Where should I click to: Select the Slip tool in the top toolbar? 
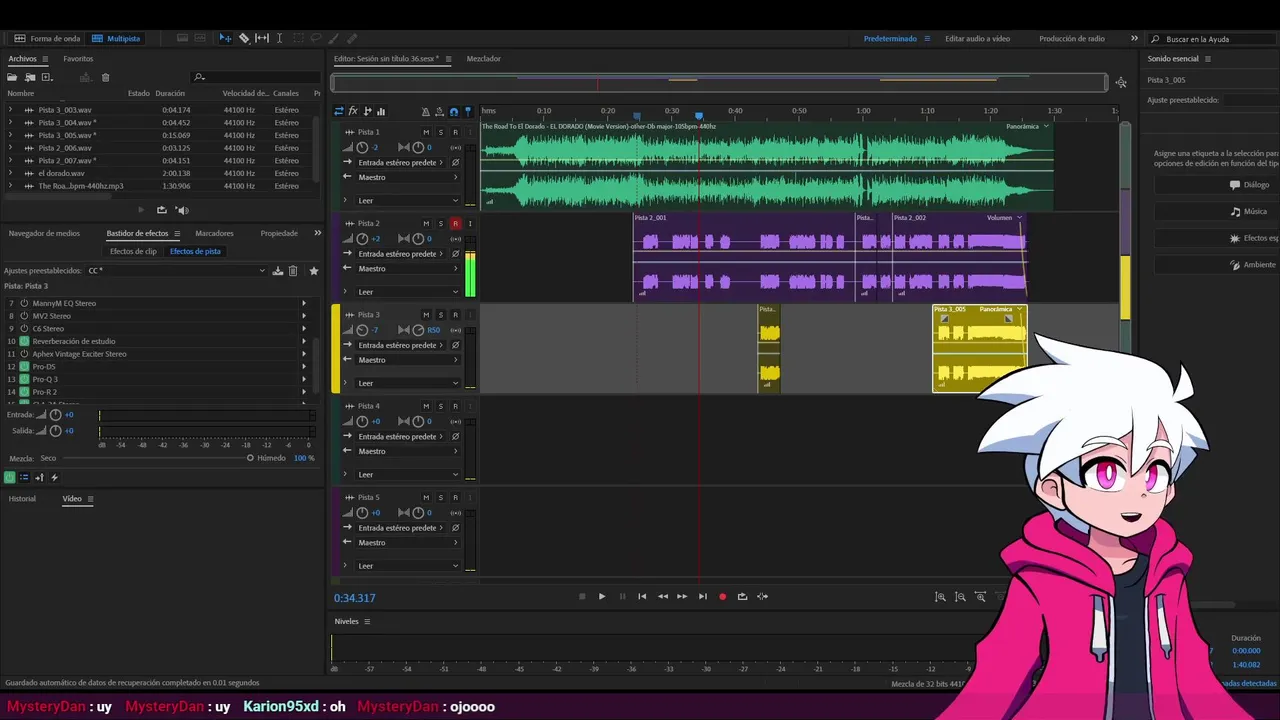[x=262, y=38]
